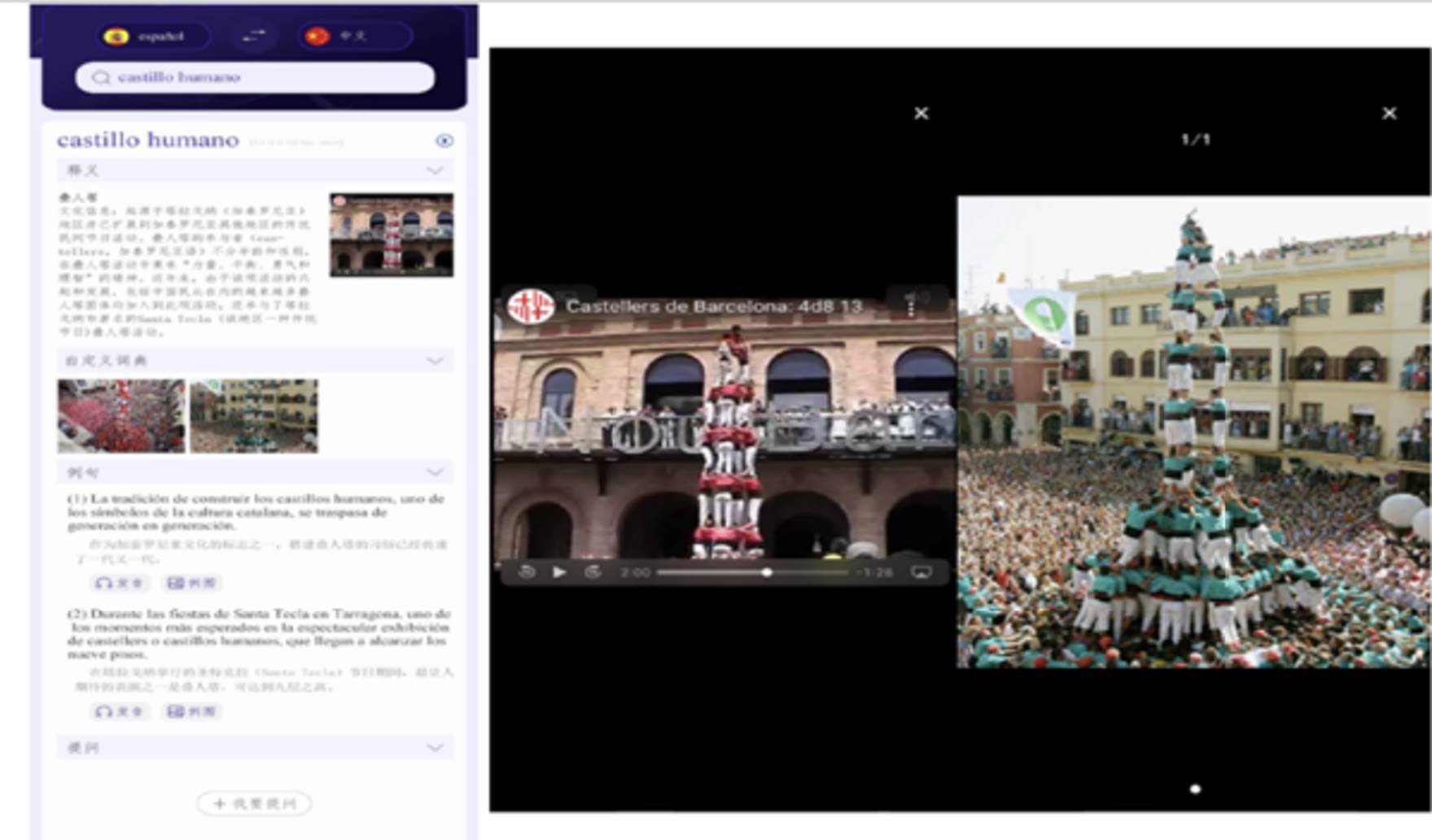
Task: Play pronunciation audio for example sentence 1
Action: 119,583
